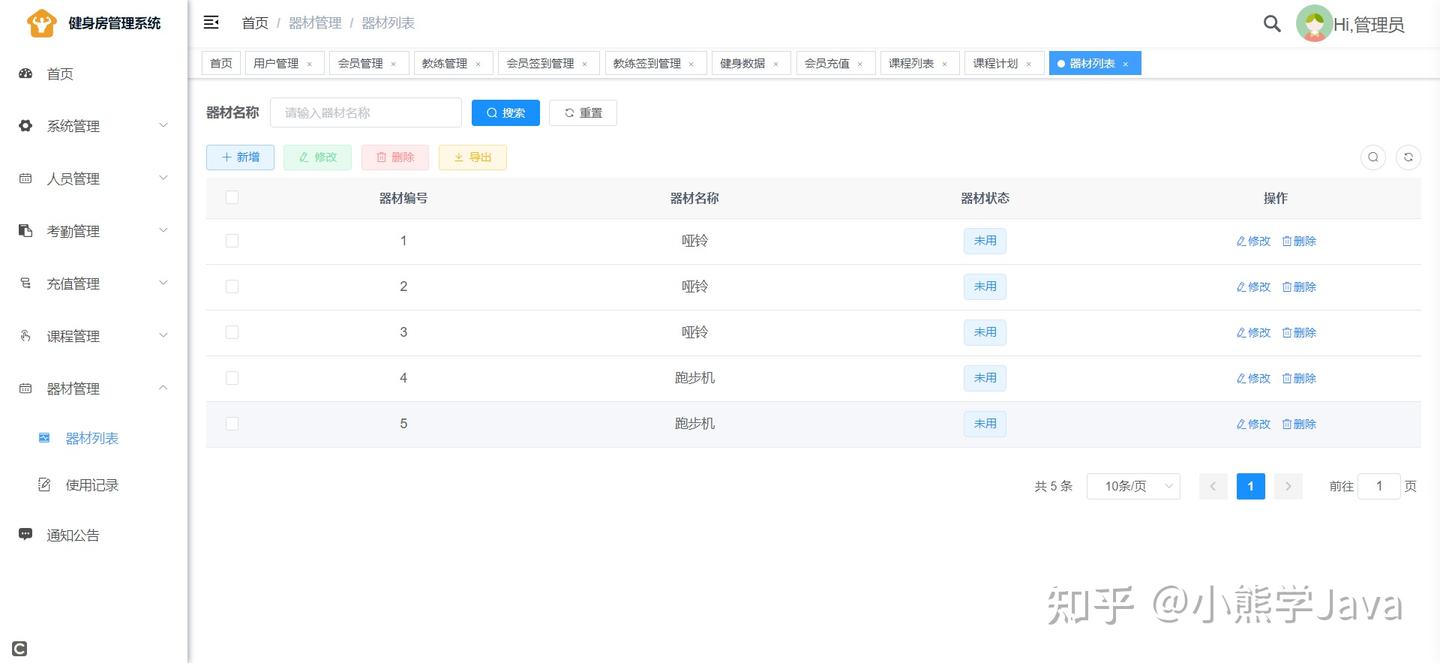
Task: Close the 会员管理 tab
Action: click(x=393, y=64)
